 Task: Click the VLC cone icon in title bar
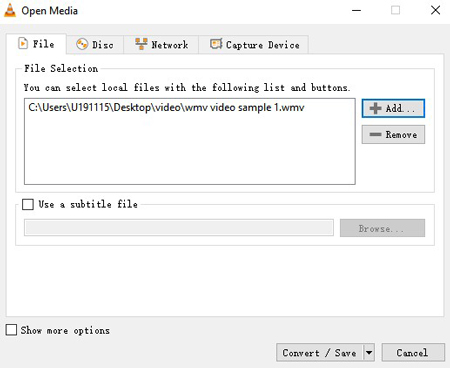tap(10, 10)
